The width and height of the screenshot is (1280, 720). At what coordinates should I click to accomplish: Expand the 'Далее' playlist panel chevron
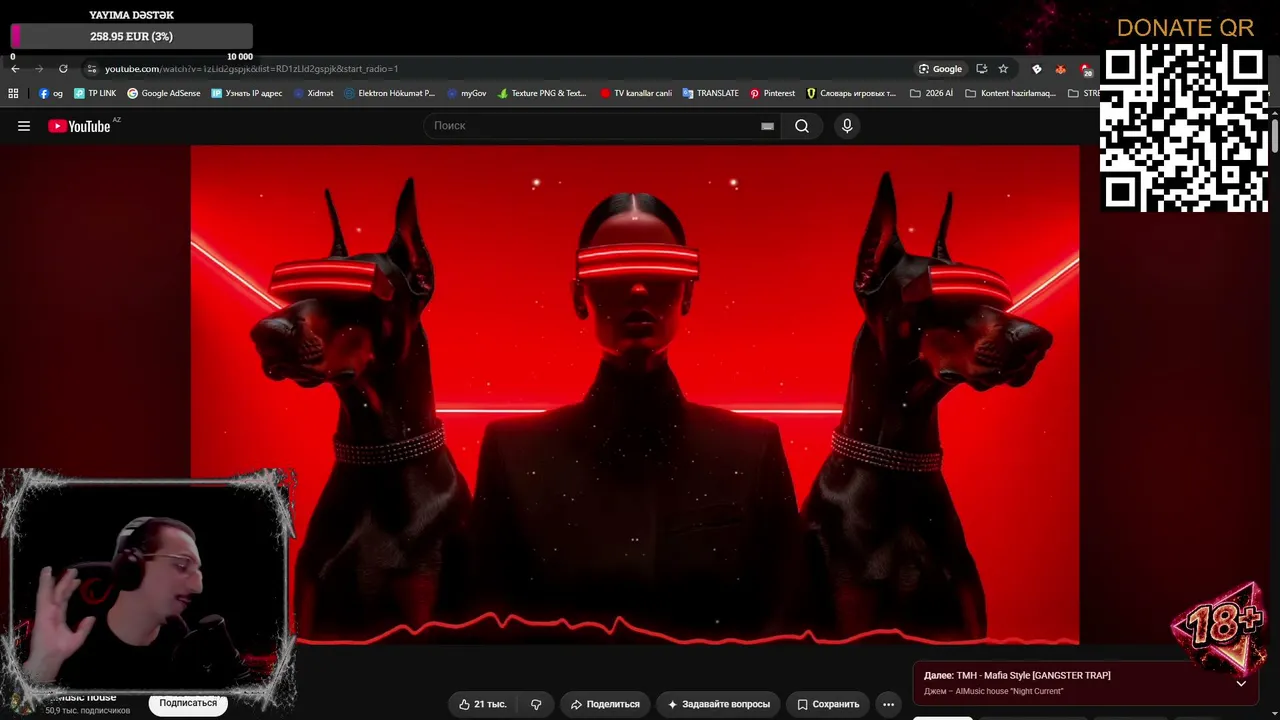1241,683
